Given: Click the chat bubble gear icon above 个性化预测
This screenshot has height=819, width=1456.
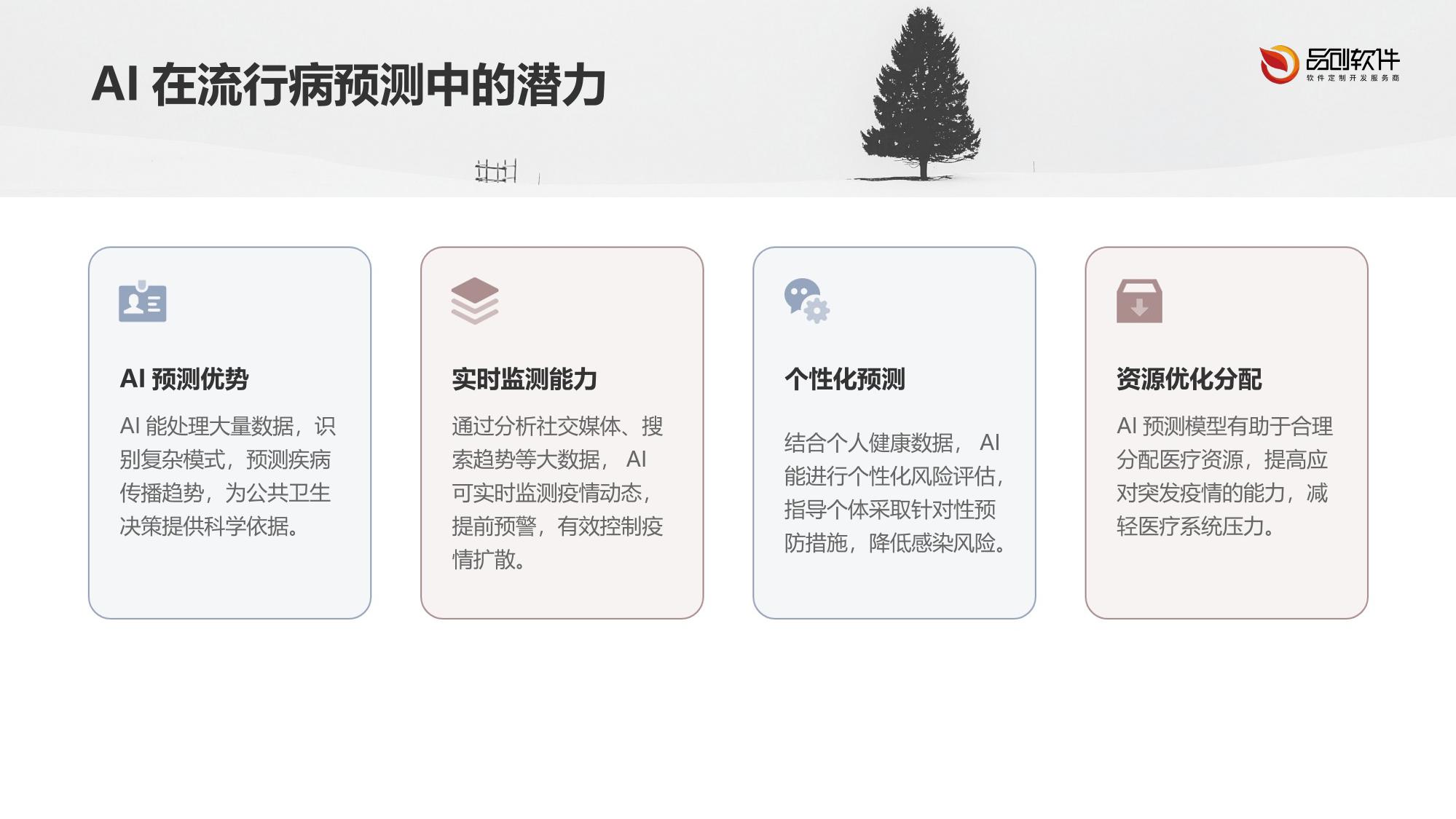Looking at the screenshot, I should [x=807, y=301].
